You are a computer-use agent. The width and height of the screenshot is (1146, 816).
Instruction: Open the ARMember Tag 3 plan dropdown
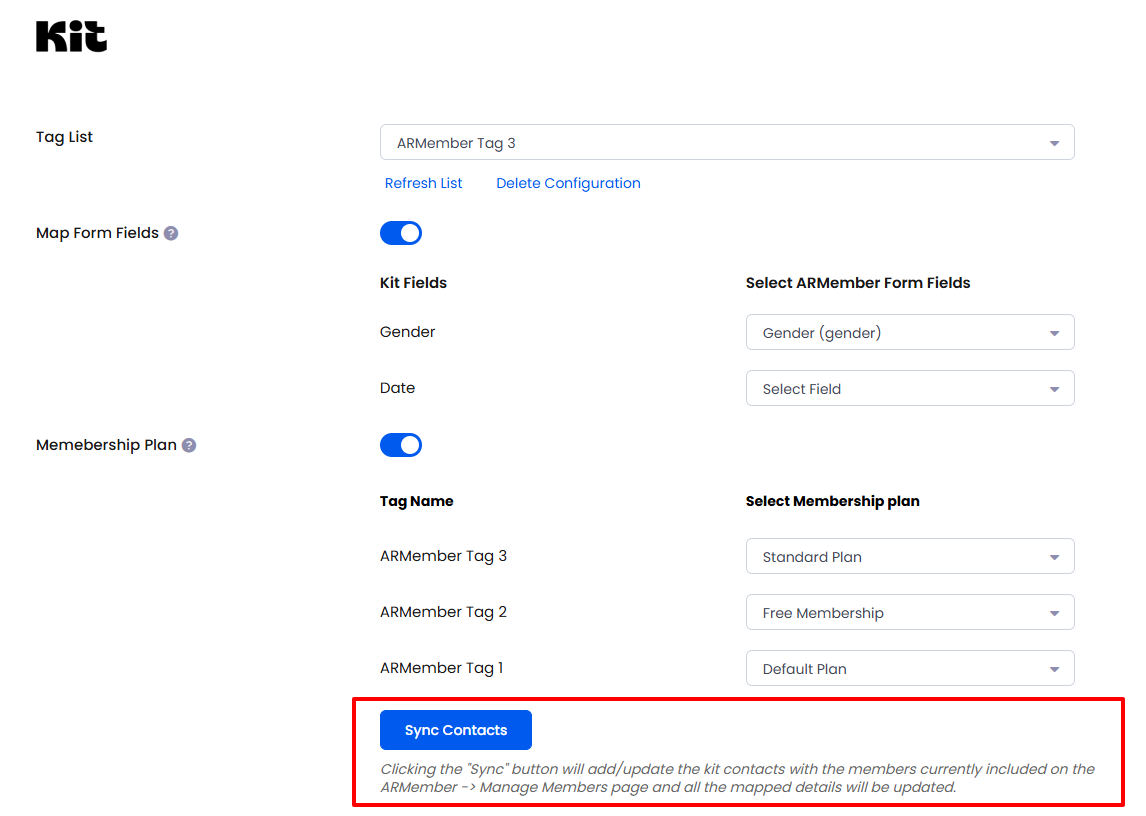coord(910,556)
